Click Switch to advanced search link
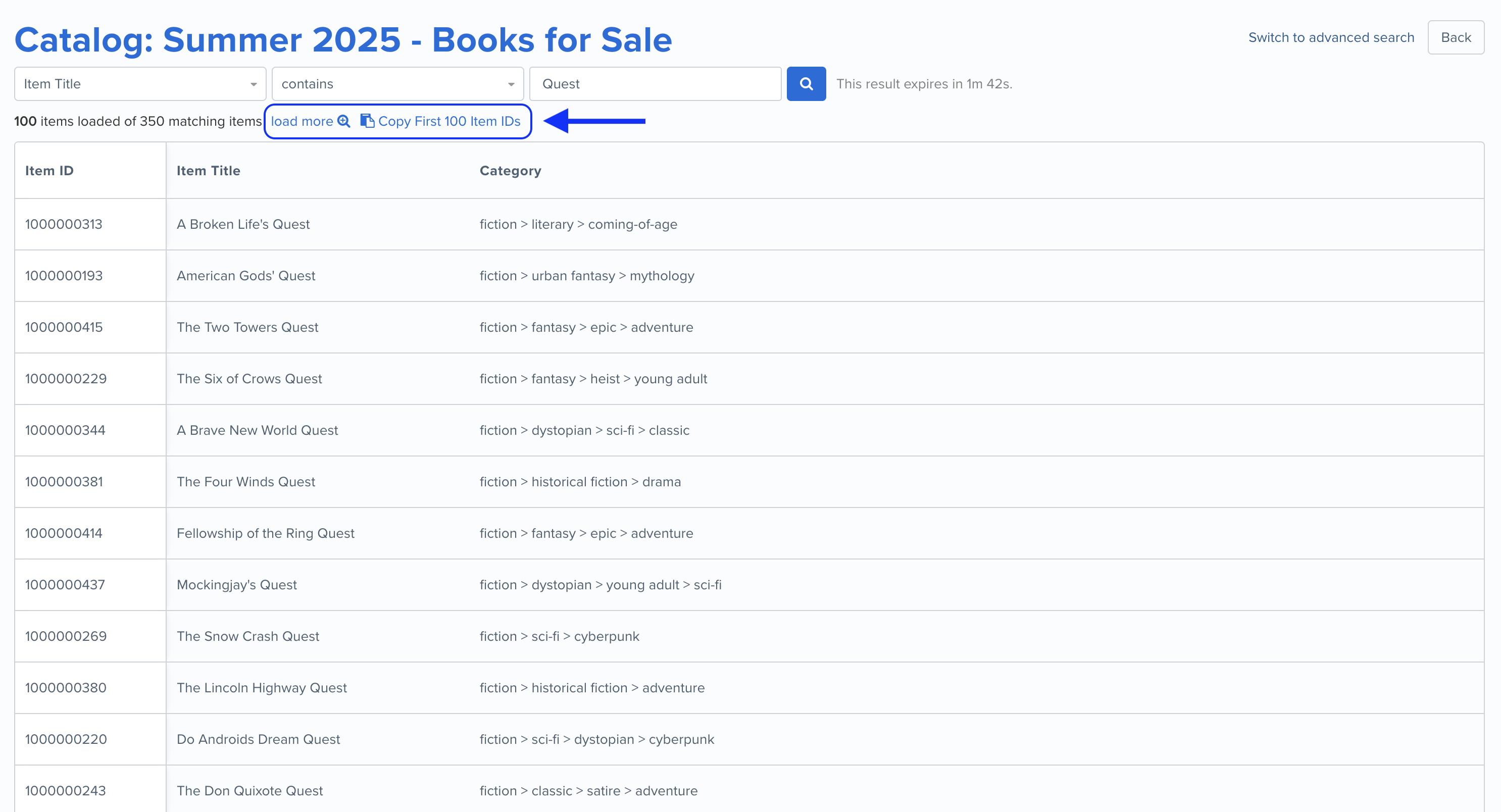The height and width of the screenshot is (812, 1501). (x=1331, y=37)
